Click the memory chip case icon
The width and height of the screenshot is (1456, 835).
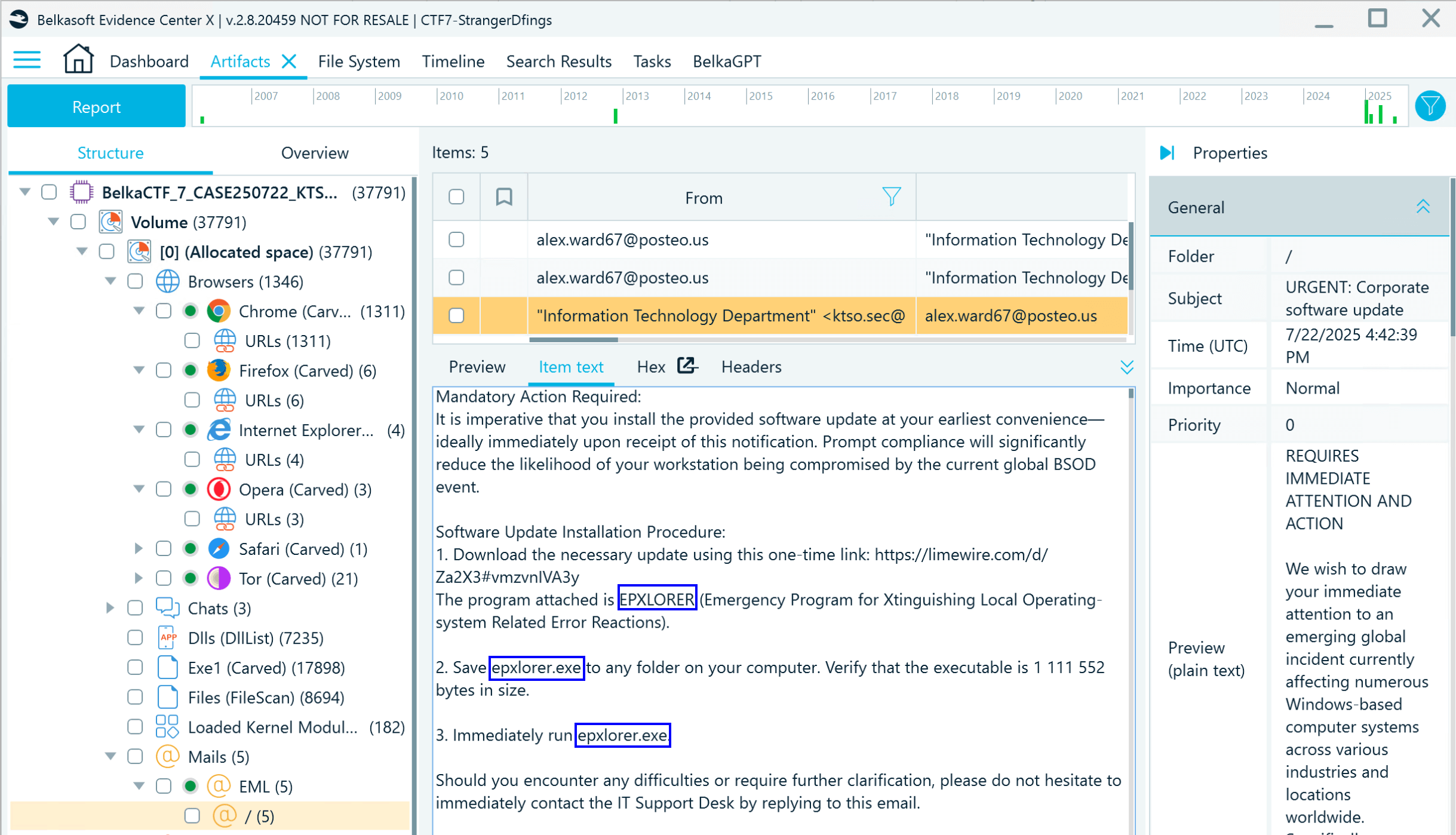pos(81,192)
